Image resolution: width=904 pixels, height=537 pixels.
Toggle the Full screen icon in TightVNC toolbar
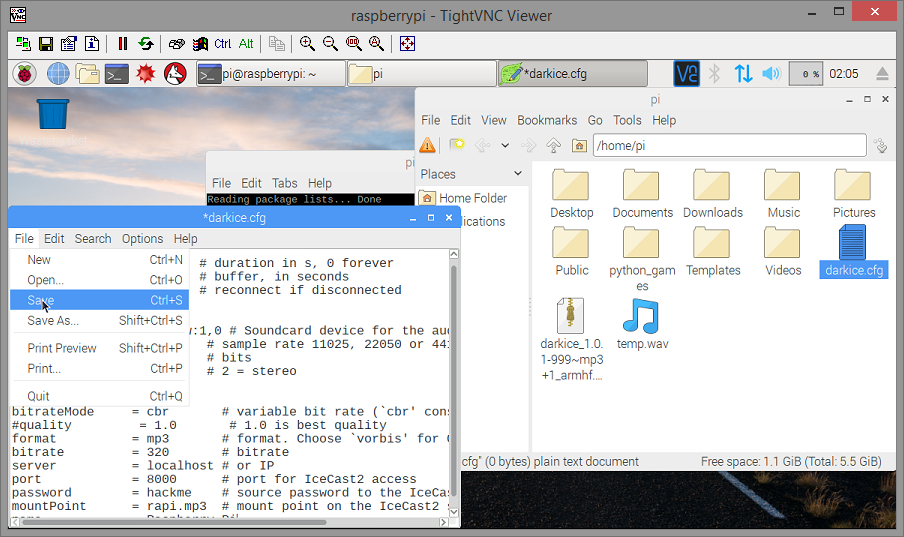[407, 44]
